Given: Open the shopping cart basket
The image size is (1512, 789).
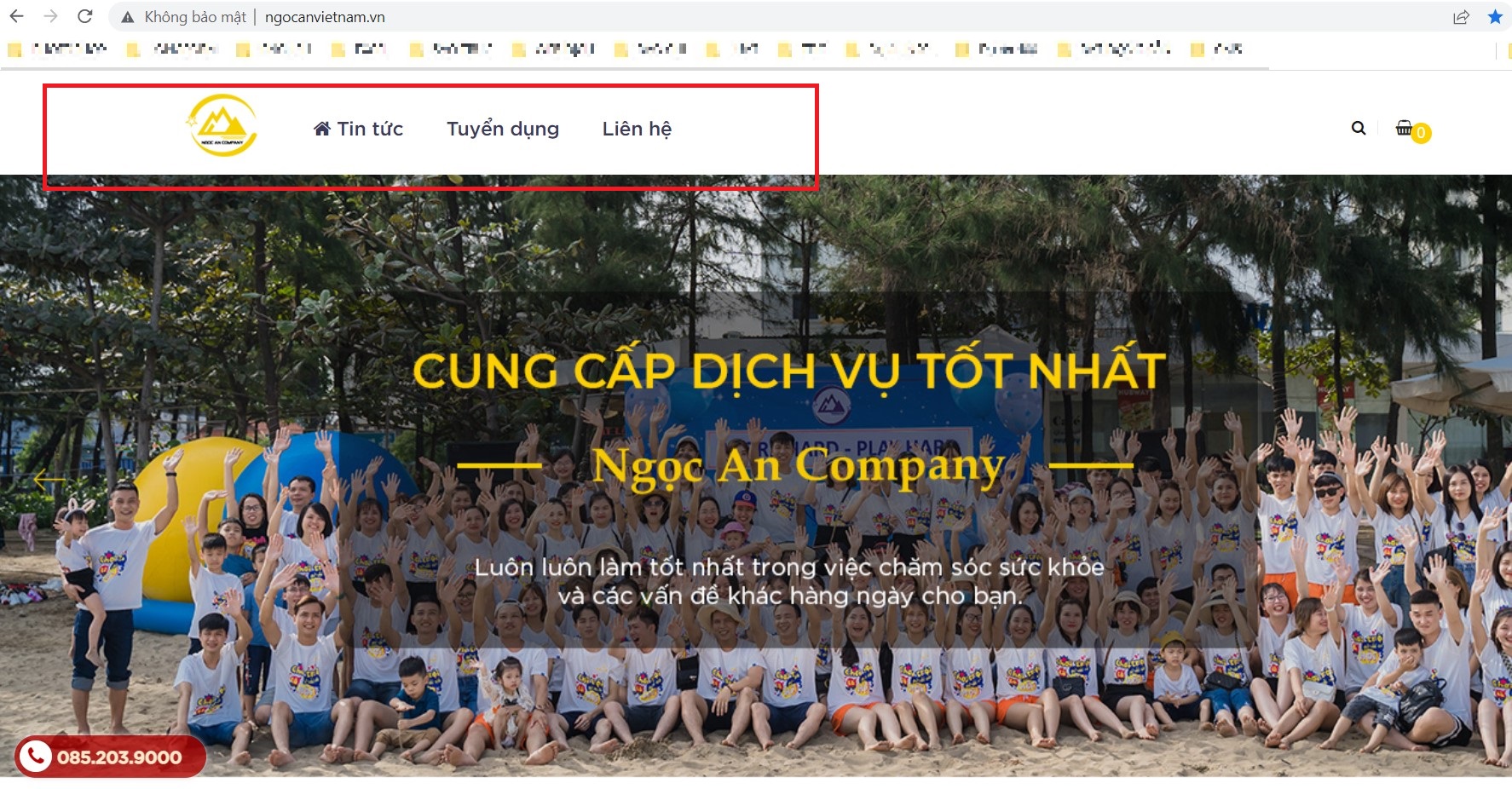Looking at the screenshot, I should pyautogui.click(x=1403, y=128).
